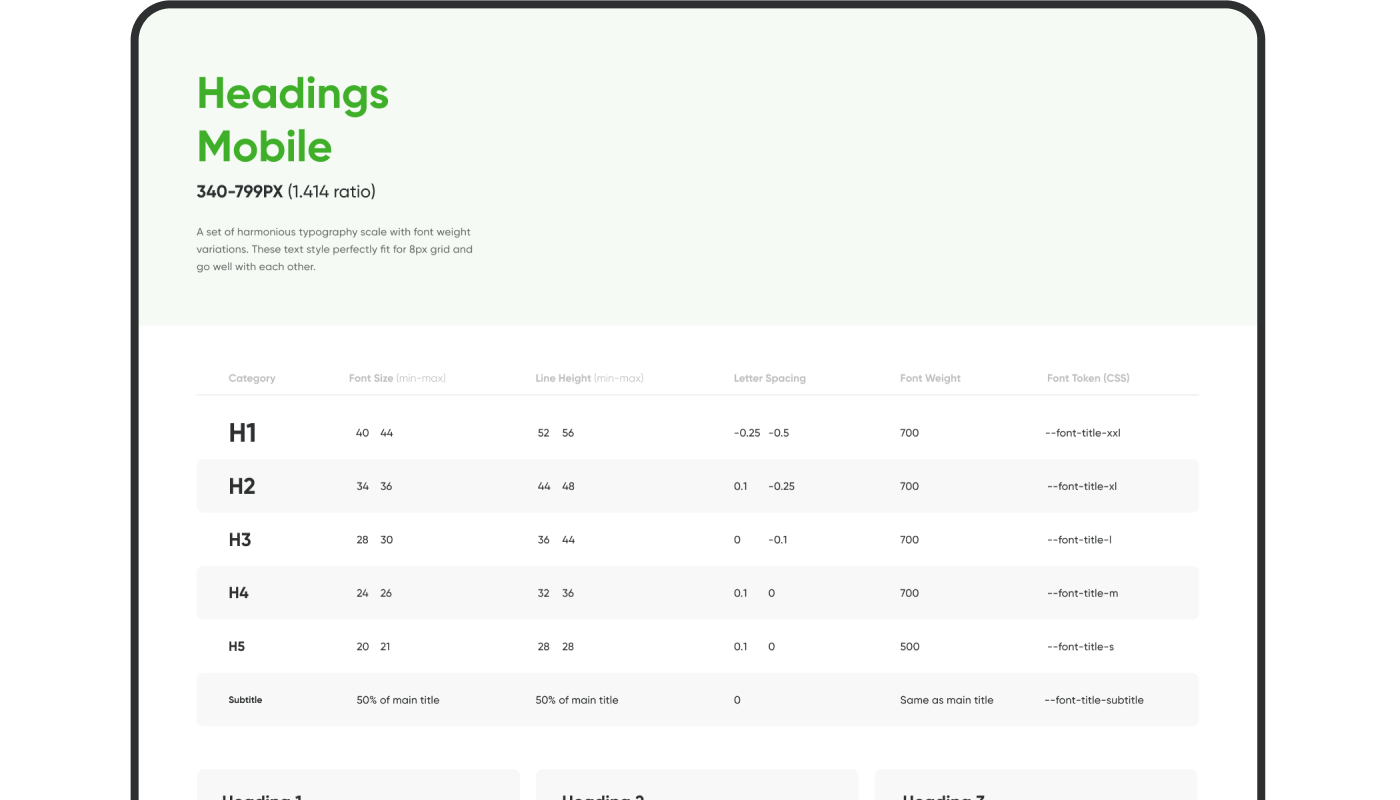Open the Heading 2 preview card

tap(697, 788)
